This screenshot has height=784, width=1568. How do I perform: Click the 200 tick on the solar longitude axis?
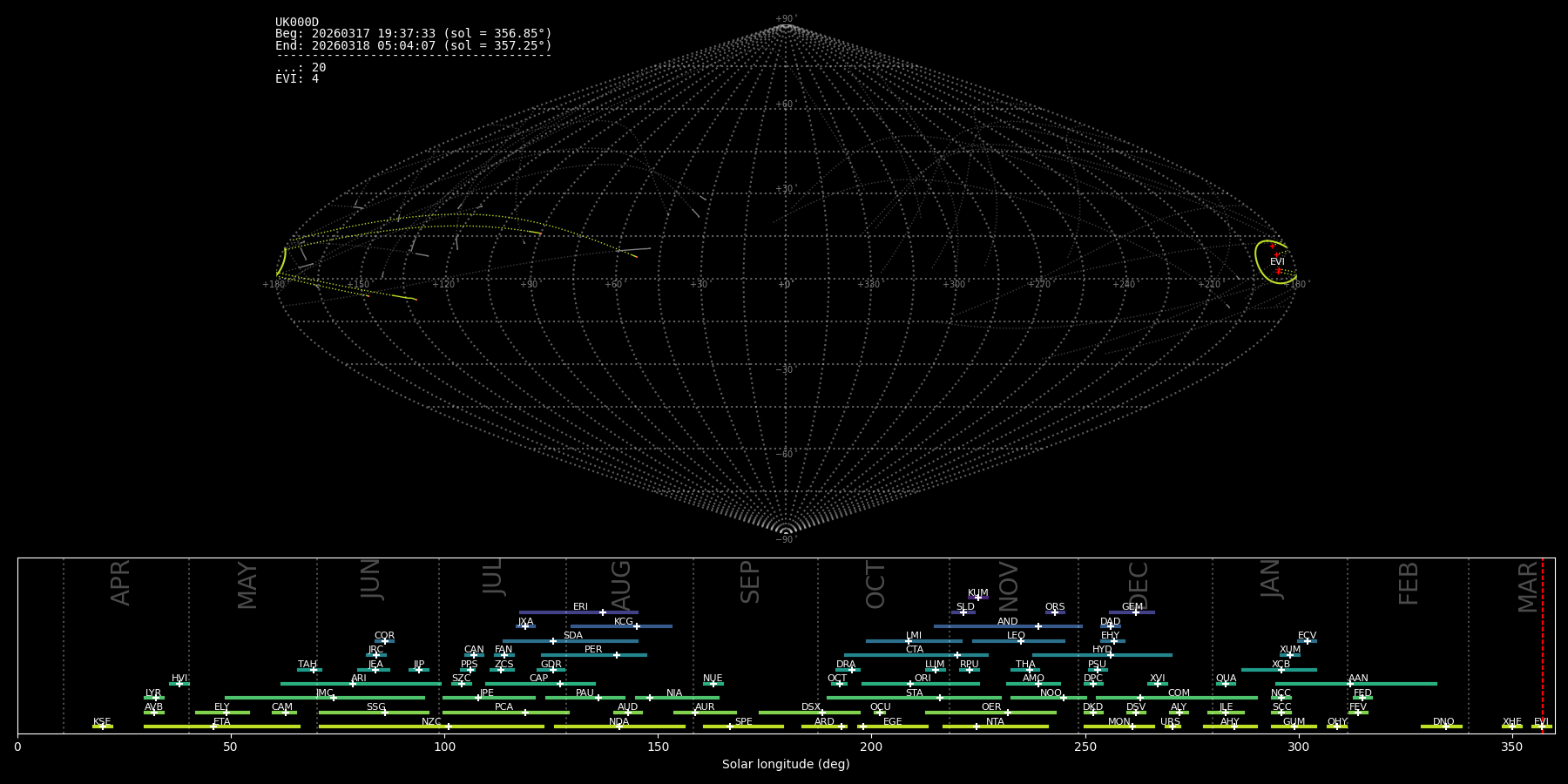(871, 747)
